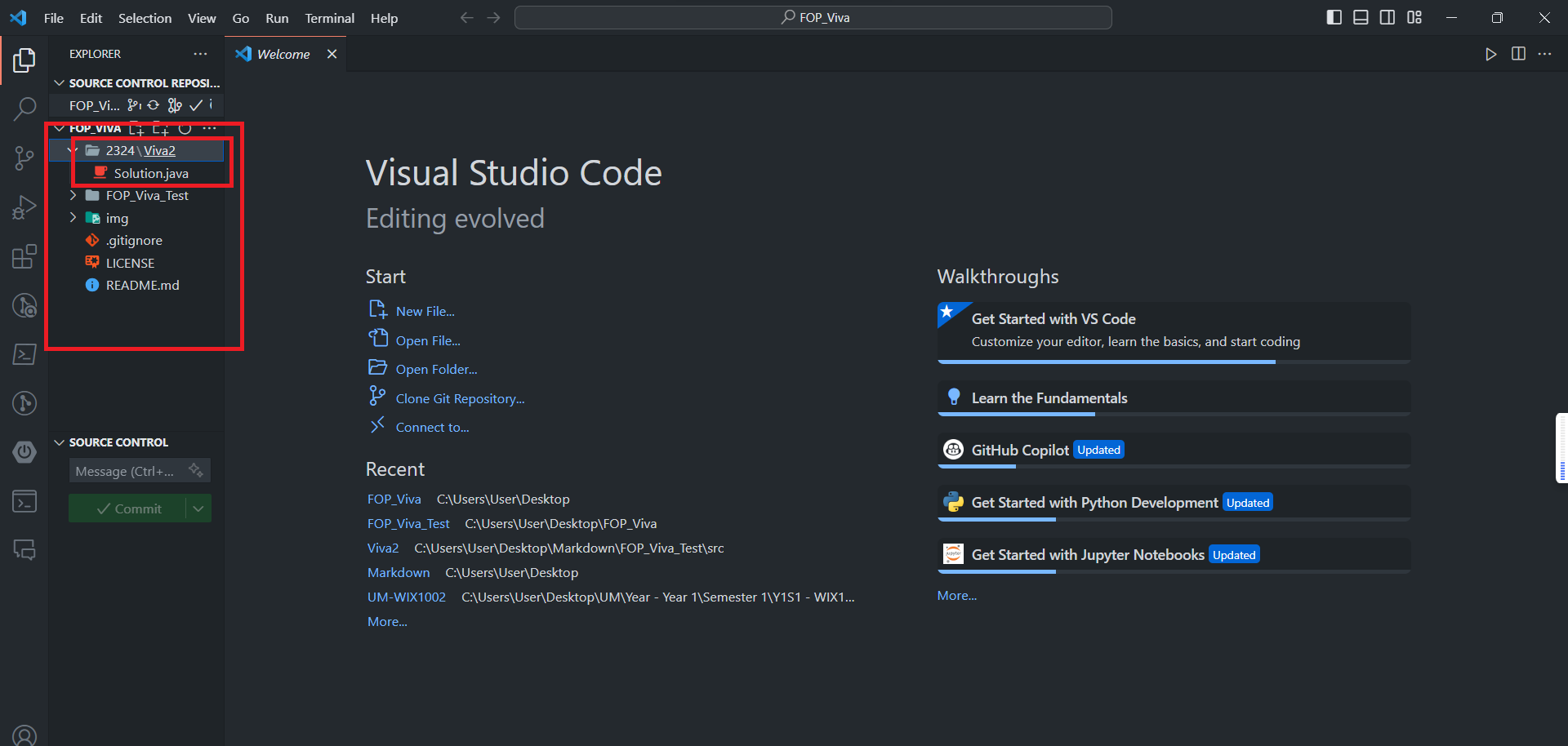1568x746 pixels.
Task: Toggle Secondary Side Bar layout button
Action: (1388, 17)
